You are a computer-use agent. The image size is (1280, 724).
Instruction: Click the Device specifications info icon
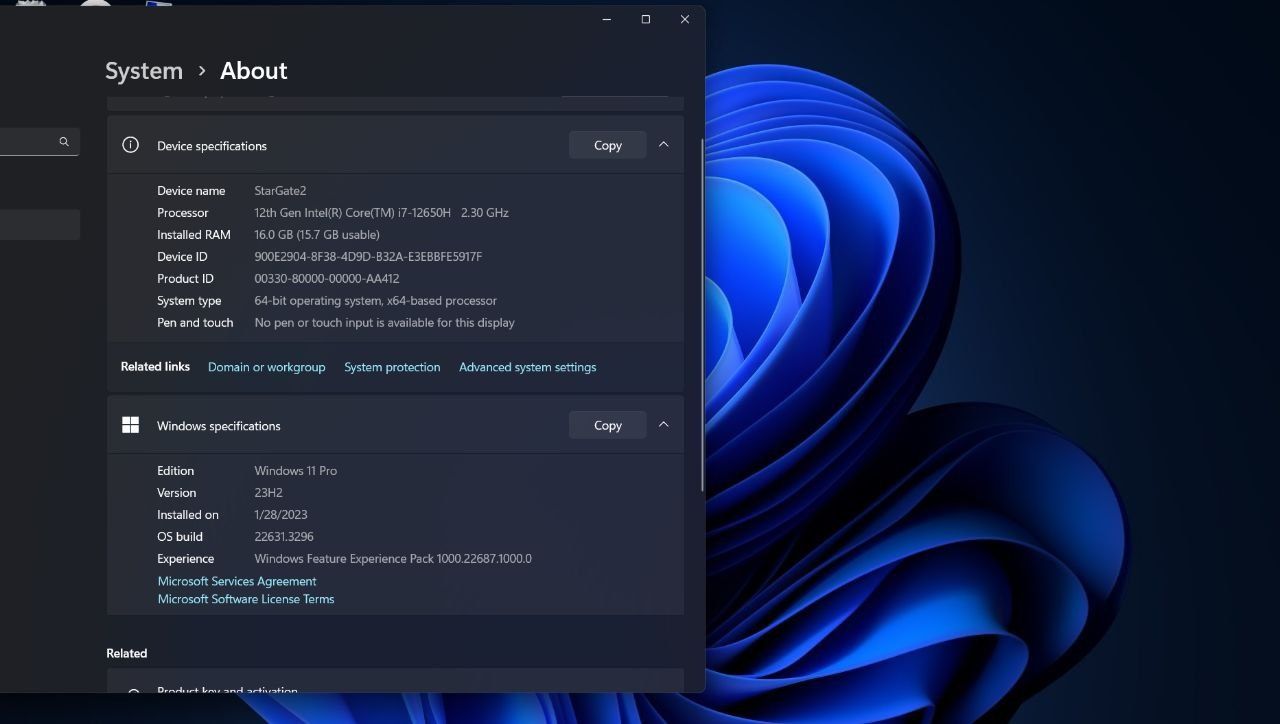pos(130,145)
